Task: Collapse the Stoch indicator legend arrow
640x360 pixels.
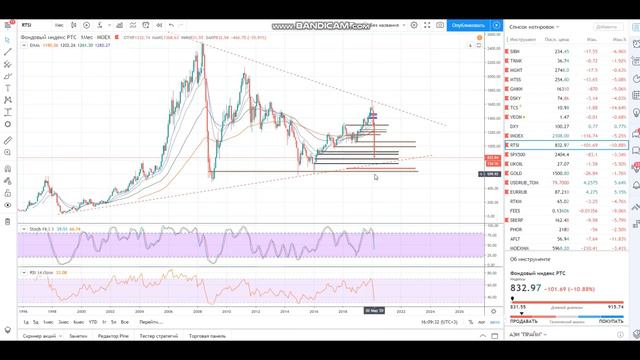Action: (24, 229)
